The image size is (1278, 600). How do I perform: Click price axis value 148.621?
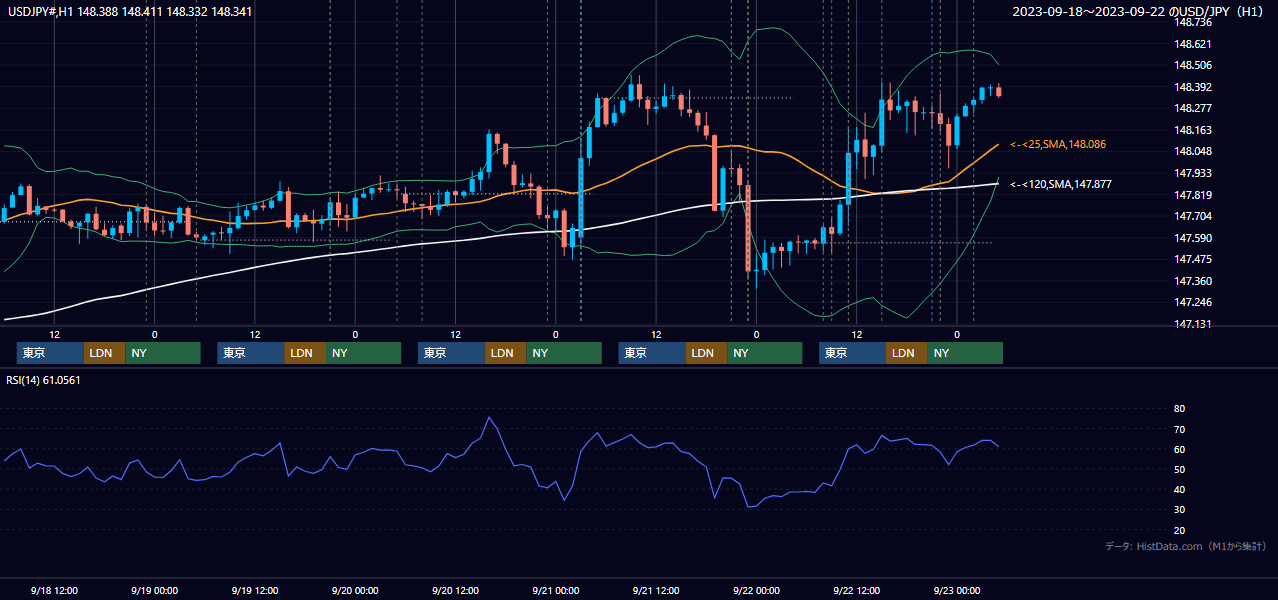click(1193, 44)
